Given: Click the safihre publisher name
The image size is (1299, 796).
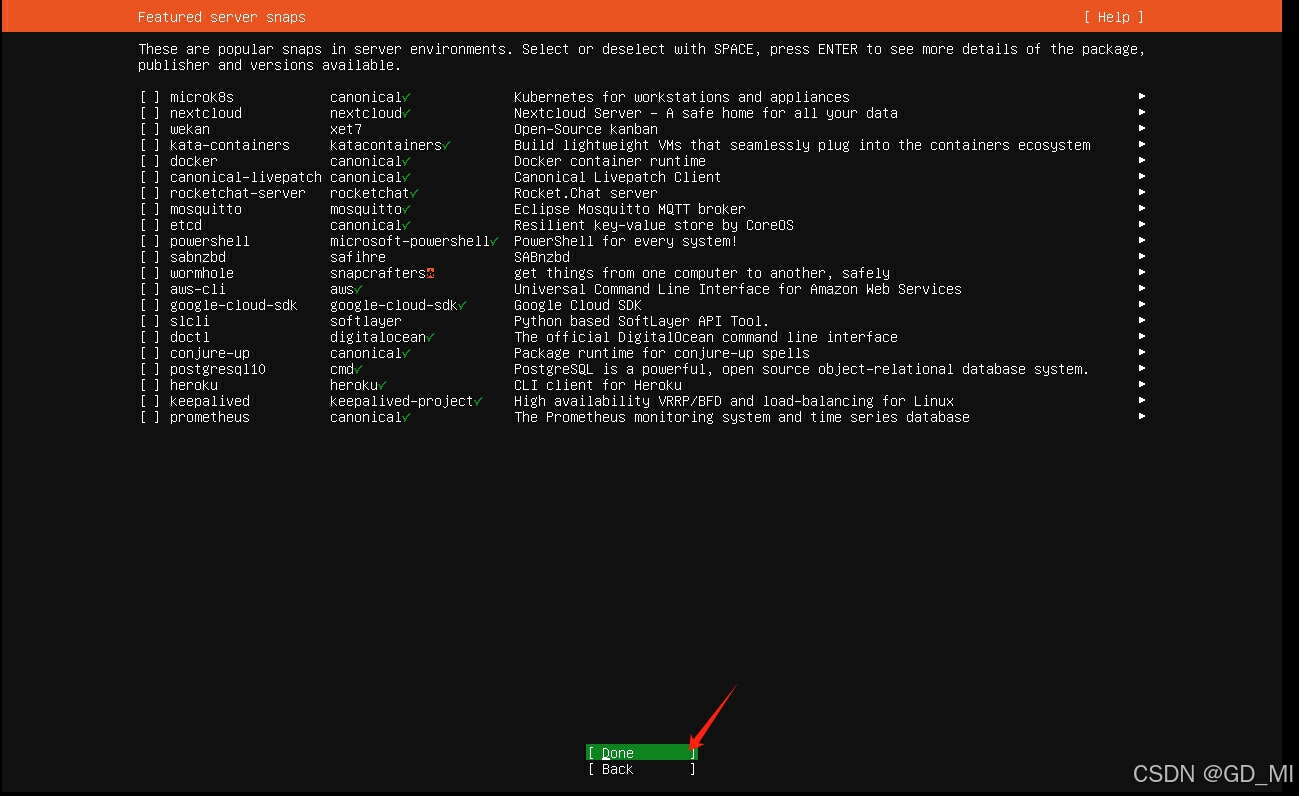Looking at the screenshot, I should 358,257.
